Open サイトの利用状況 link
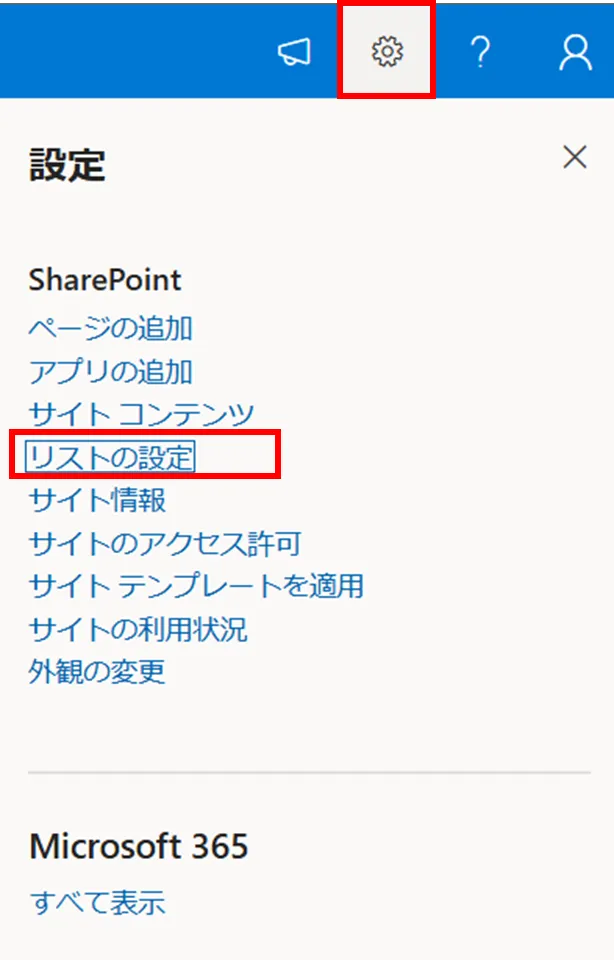The width and height of the screenshot is (614, 960). coord(138,629)
